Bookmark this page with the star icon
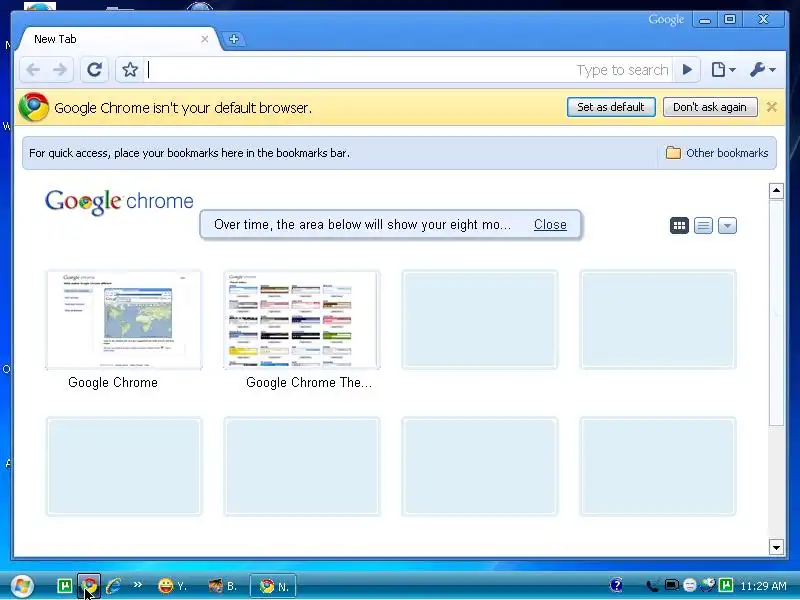 pyautogui.click(x=130, y=69)
